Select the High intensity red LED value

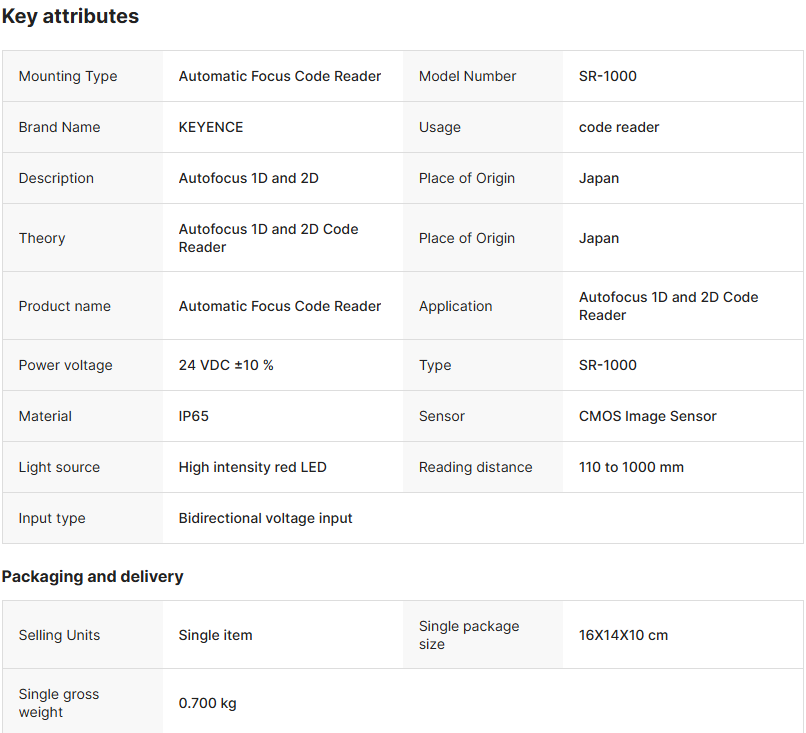pyautogui.click(x=252, y=467)
